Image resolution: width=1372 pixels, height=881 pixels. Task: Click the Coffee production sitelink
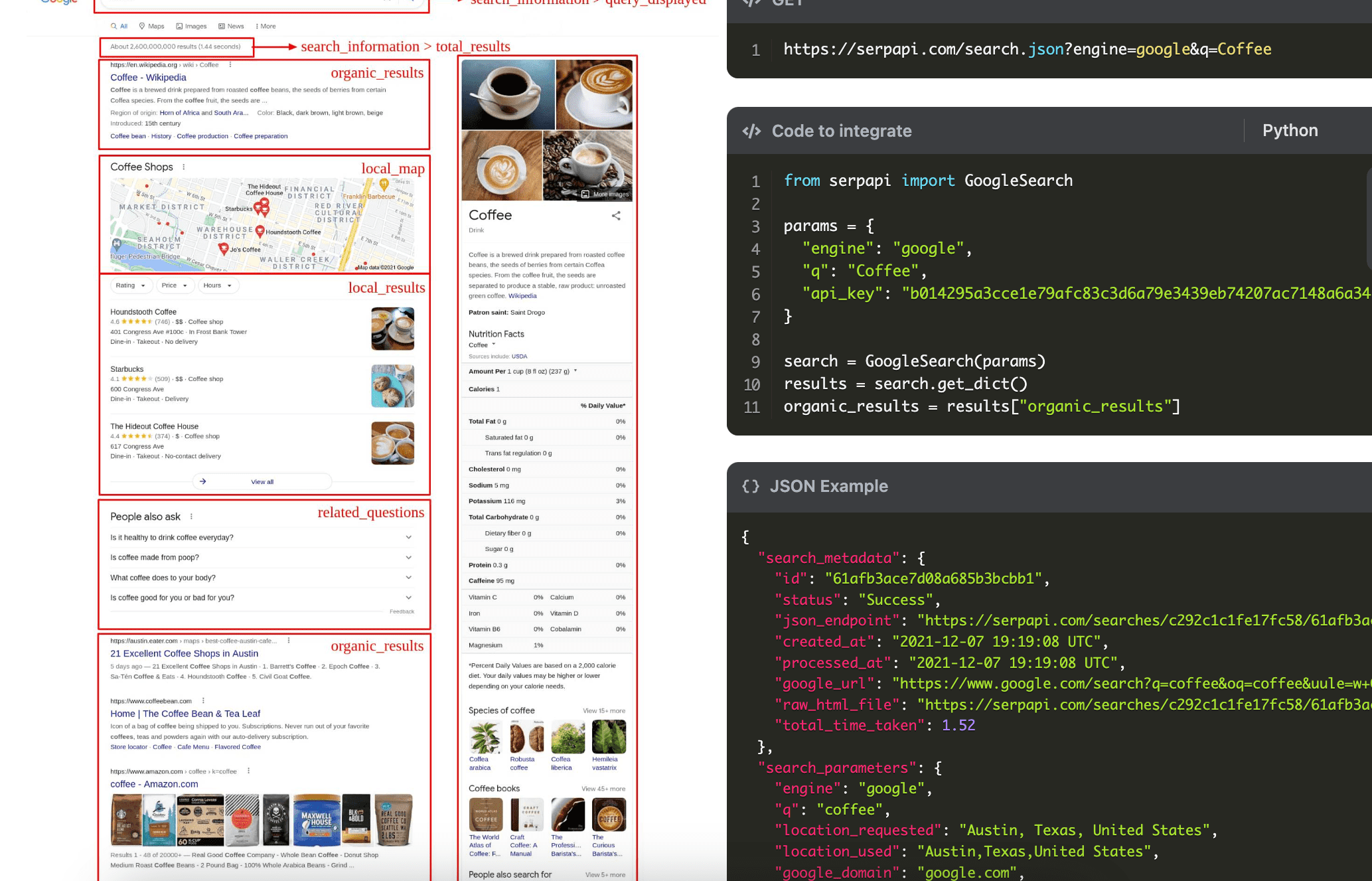coord(202,136)
